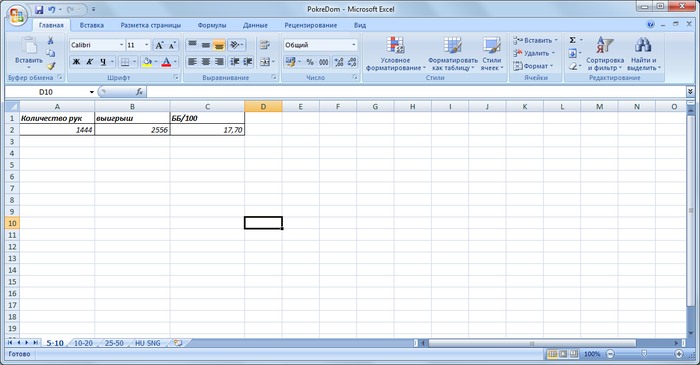
Task: Open the Формулы ribbon tab
Action: click(212, 25)
